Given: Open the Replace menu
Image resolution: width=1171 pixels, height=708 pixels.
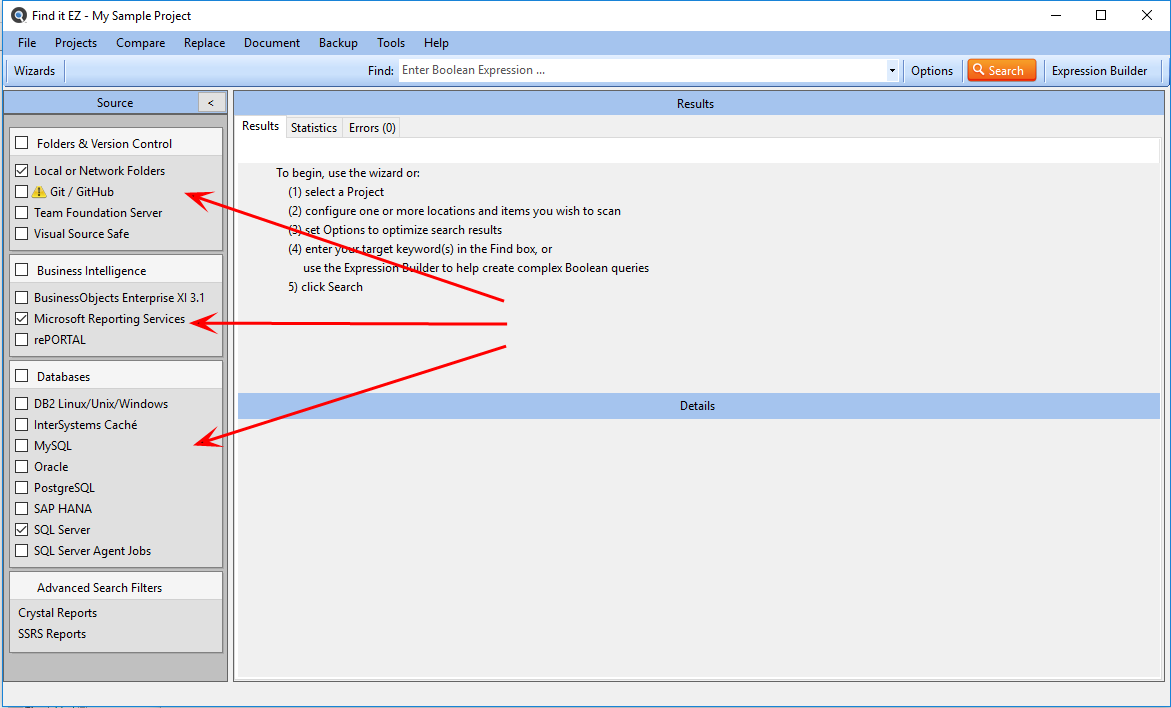Looking at the screenshot, I should click(x=205, y=43).
